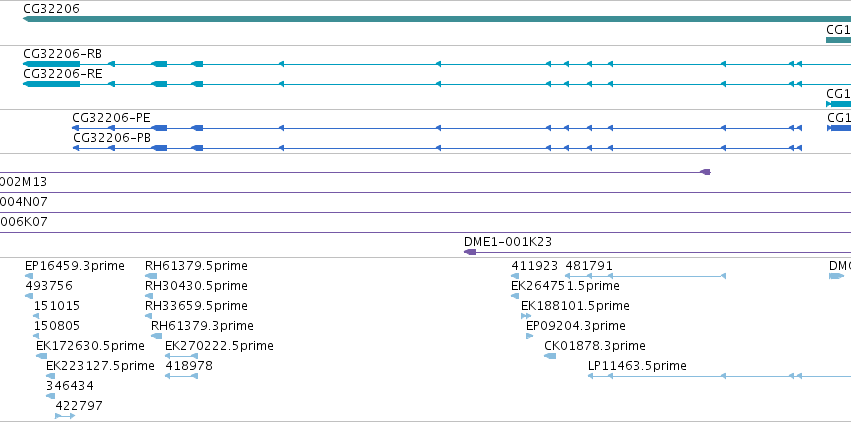This screenshot has height=422, width=851.
Task: Click the 422797 feature glyph
Action: click(x=65, y=416)
